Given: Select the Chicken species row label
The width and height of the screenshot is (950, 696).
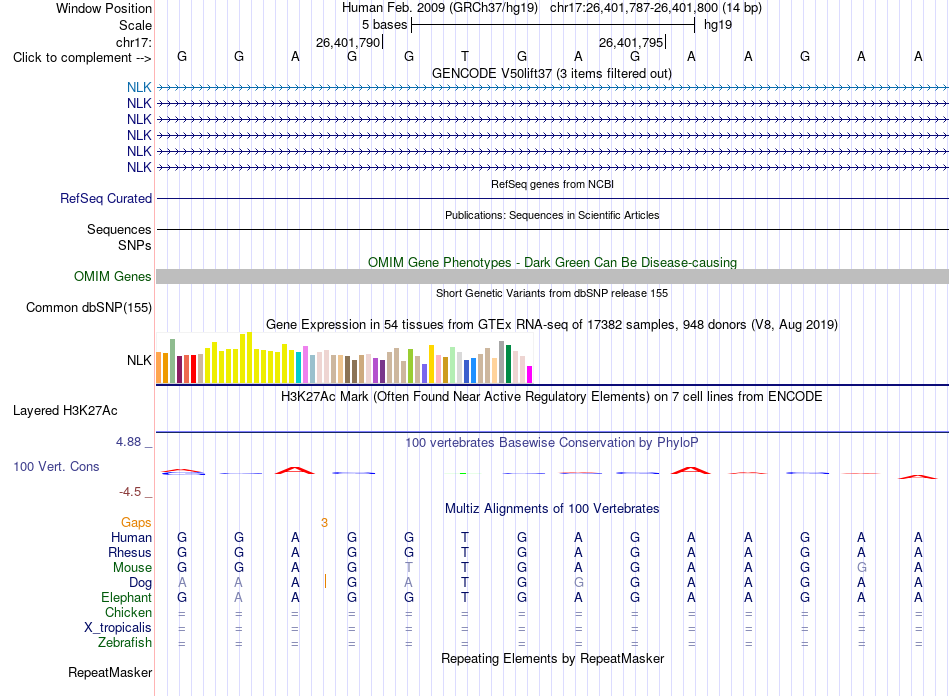Looking at the screenshot, I should click(x=128, y=612).
